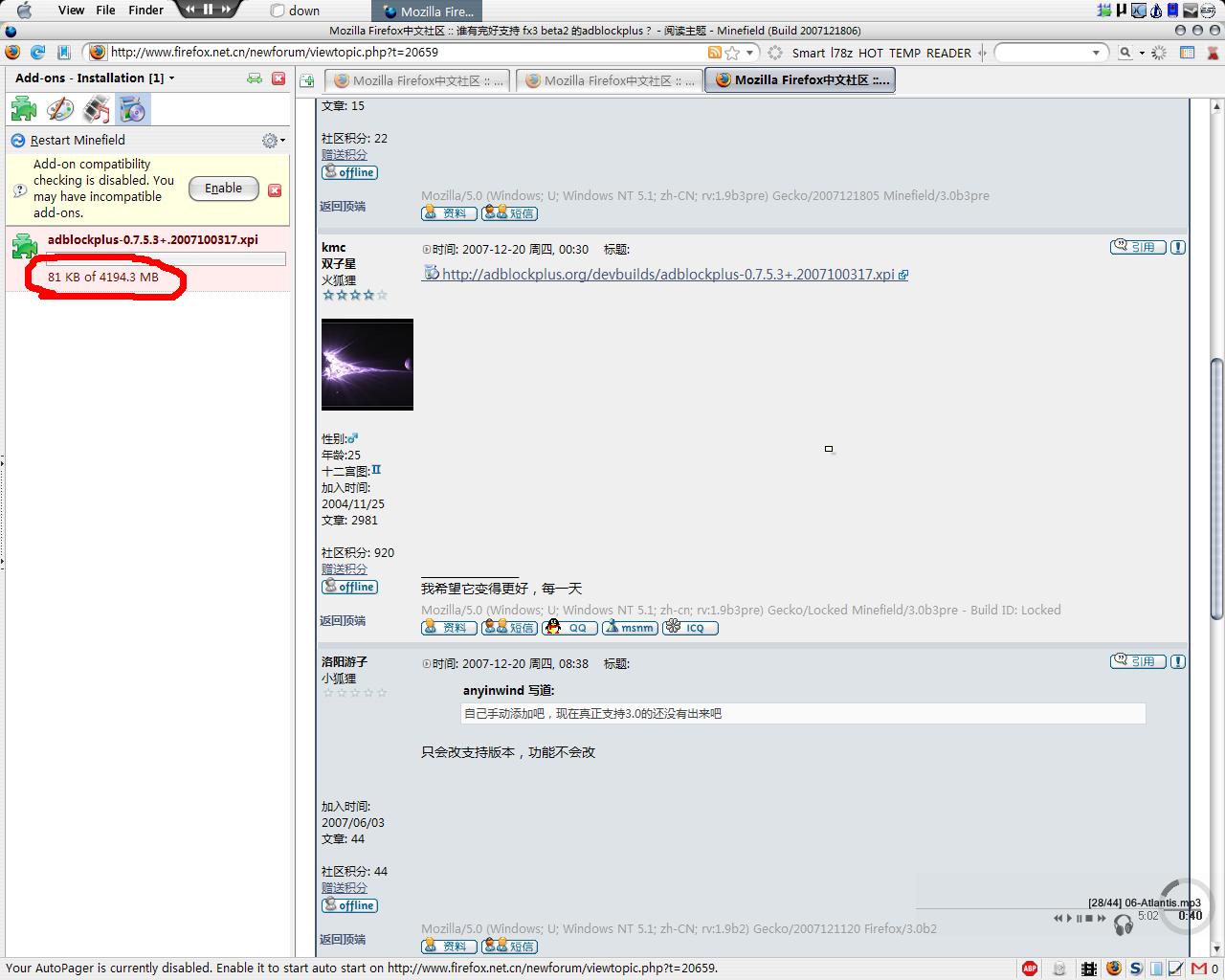Skip to next track in overlay player
This screenshot has height=980, width=1225.
(x=1102, y=918)
